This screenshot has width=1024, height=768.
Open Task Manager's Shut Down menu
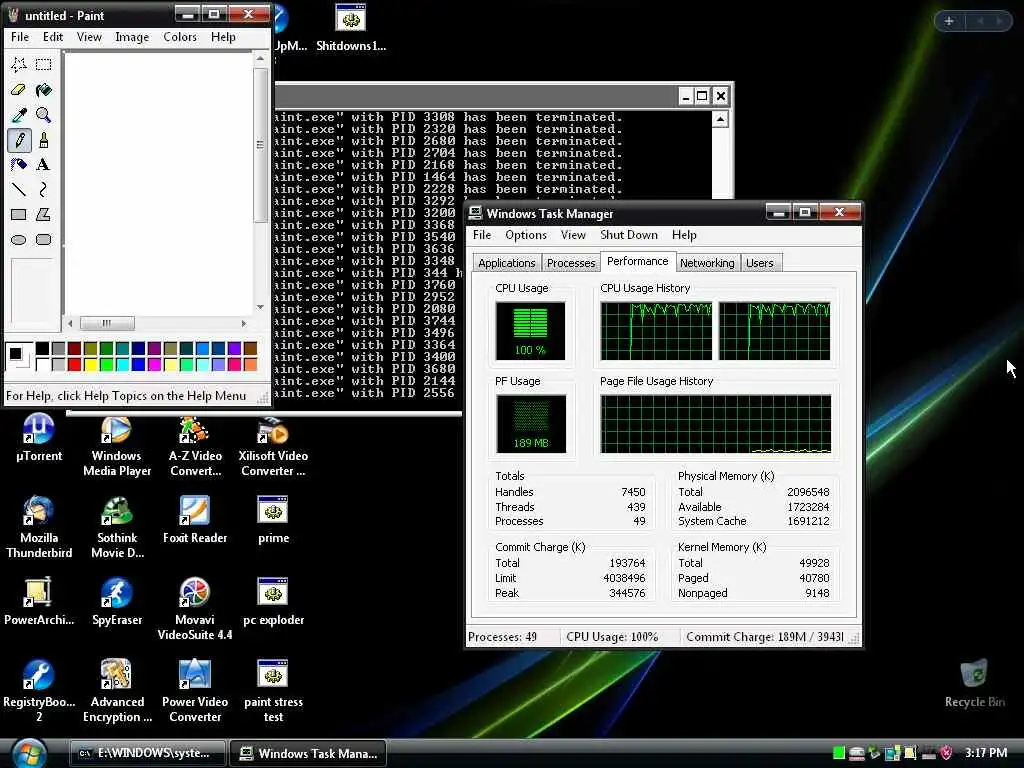pos(628,235)
